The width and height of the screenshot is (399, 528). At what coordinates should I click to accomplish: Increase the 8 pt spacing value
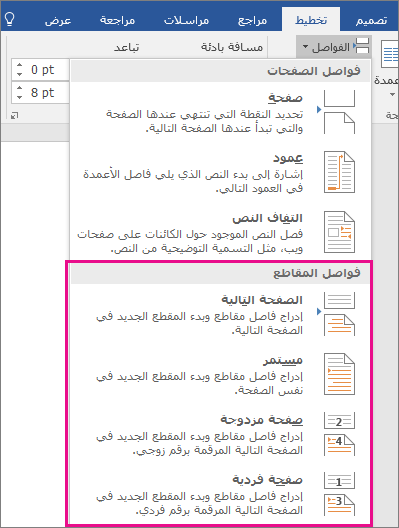(20, 88)
